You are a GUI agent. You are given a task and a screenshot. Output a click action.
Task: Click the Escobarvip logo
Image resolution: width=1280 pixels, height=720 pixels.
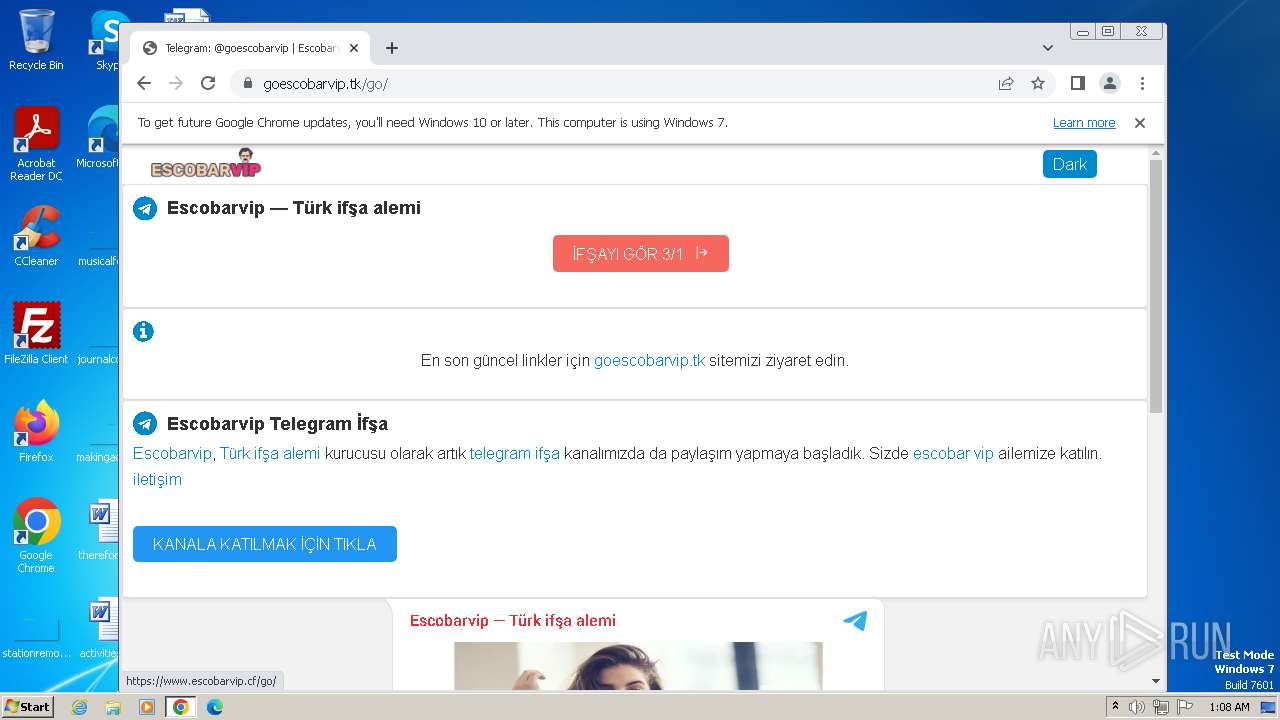point(206,164)
